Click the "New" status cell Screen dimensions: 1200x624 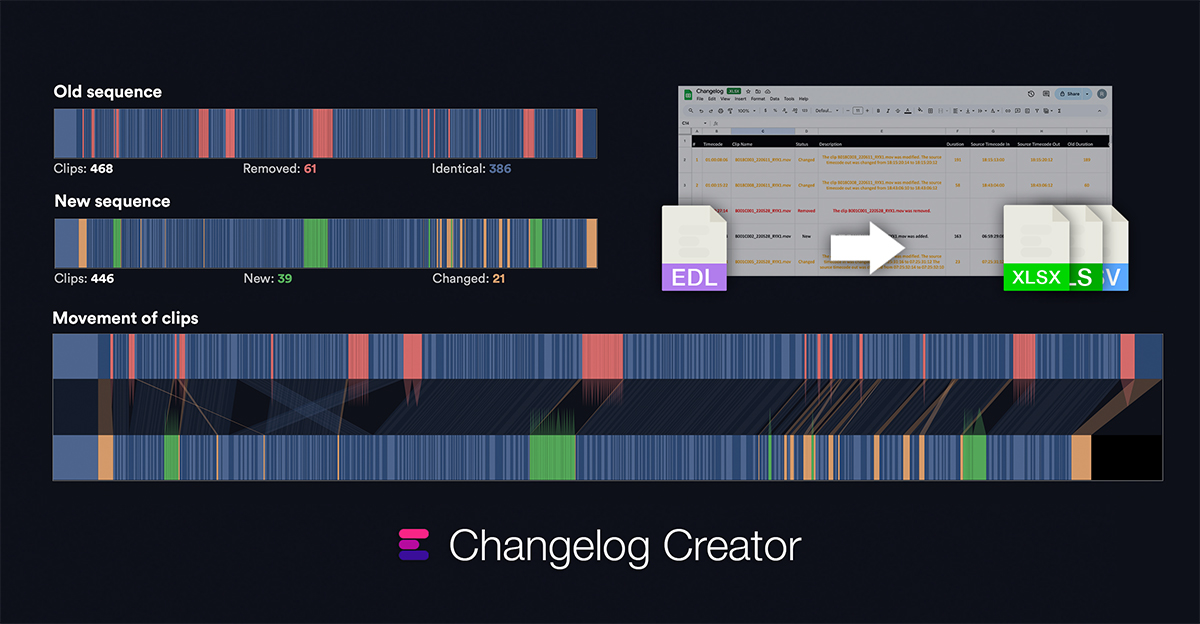click(x=806, y=237)
